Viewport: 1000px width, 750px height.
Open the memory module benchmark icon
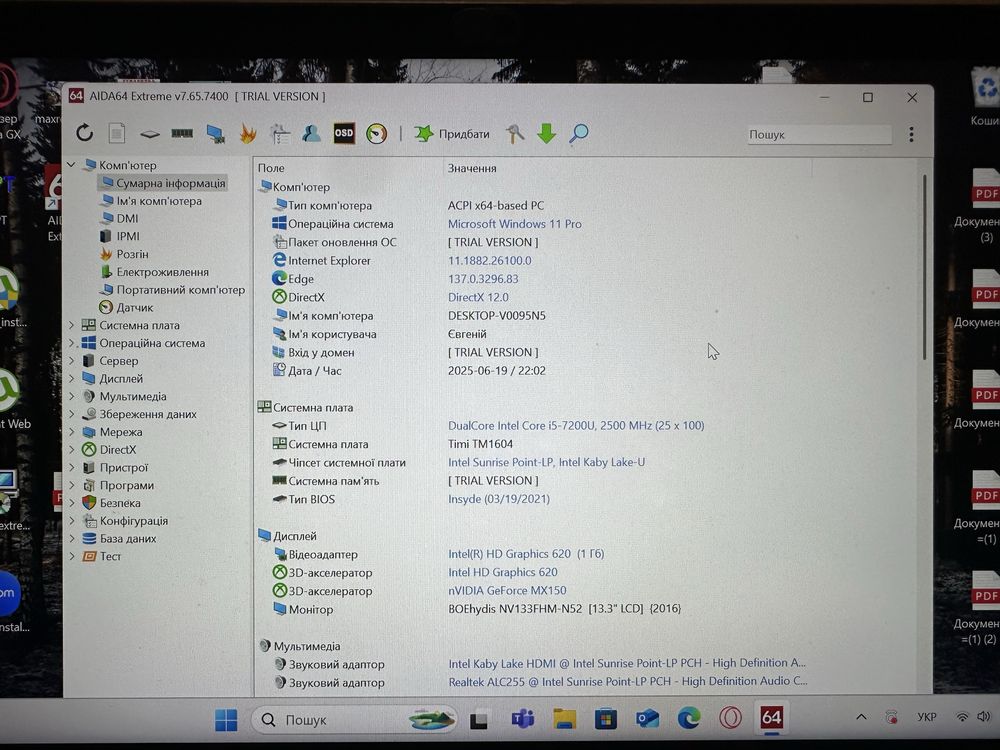182,133
